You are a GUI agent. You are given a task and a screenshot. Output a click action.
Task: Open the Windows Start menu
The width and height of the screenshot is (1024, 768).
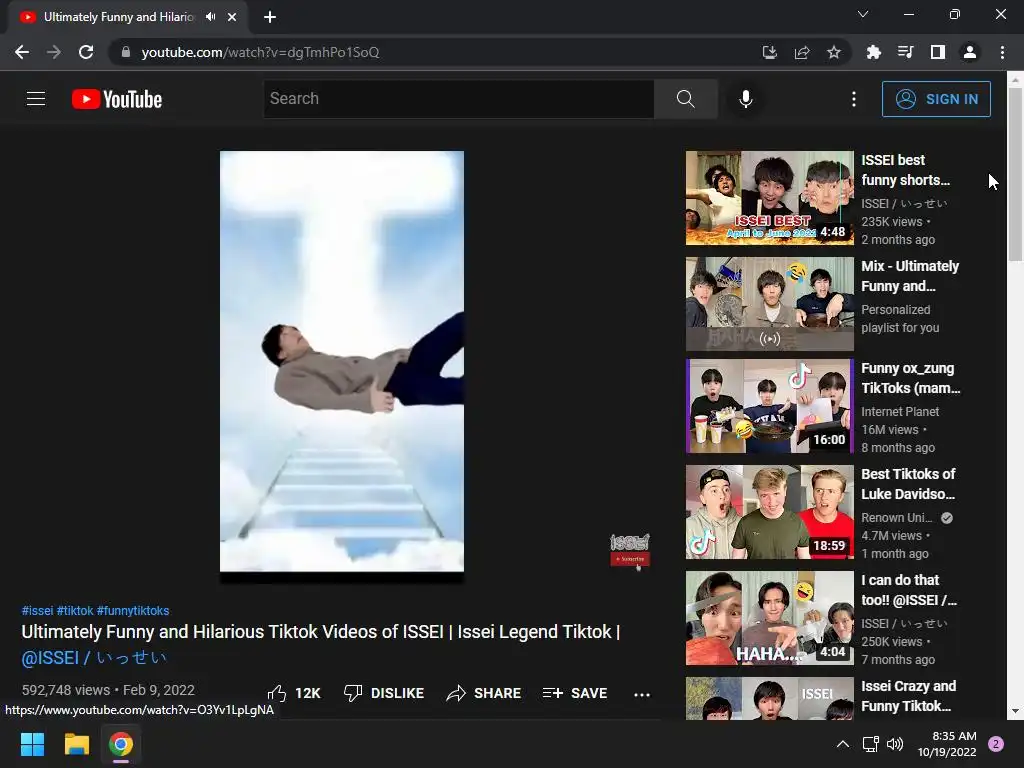click(32, 744)
